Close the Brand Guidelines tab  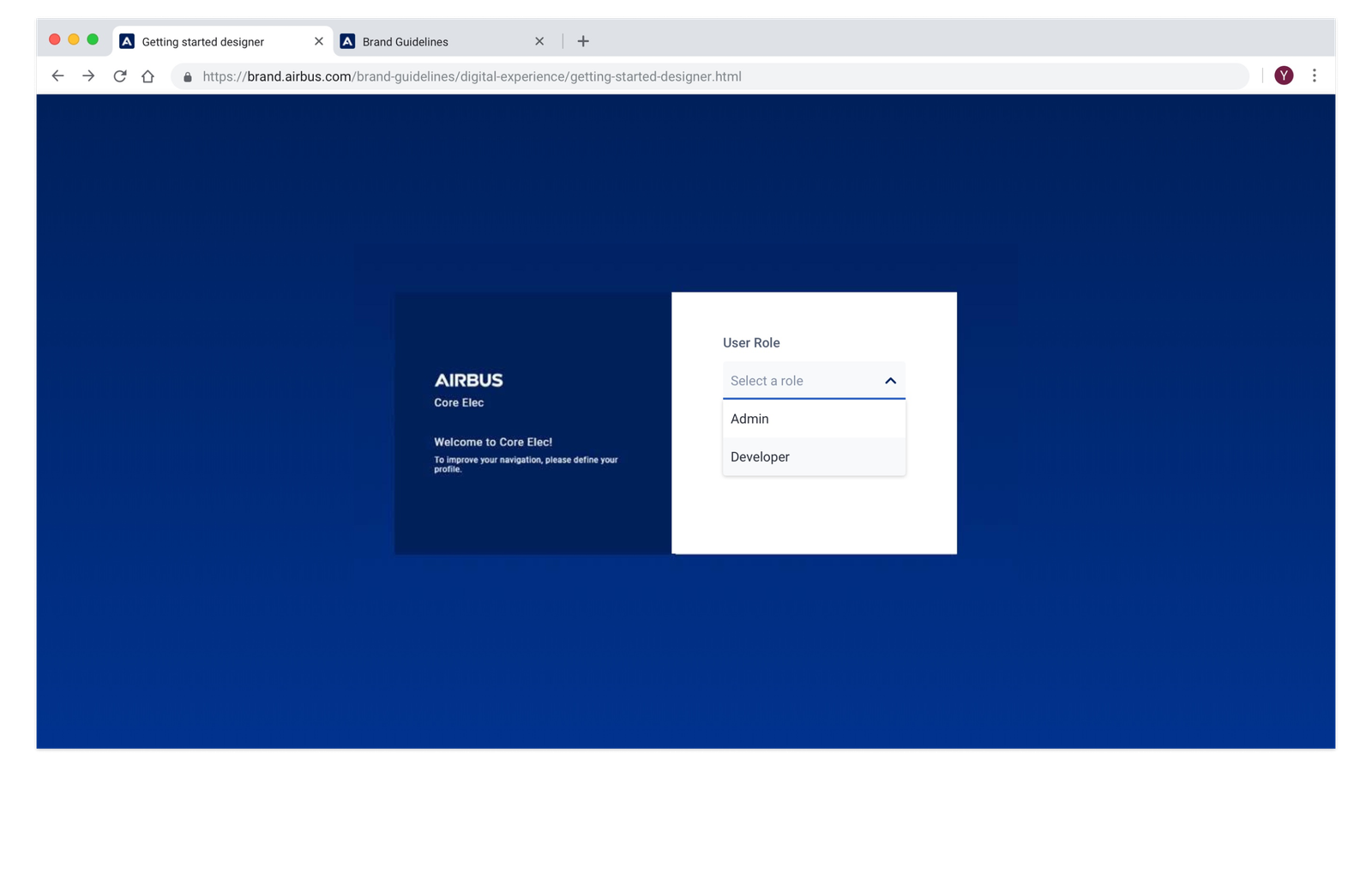coord(539,41)
